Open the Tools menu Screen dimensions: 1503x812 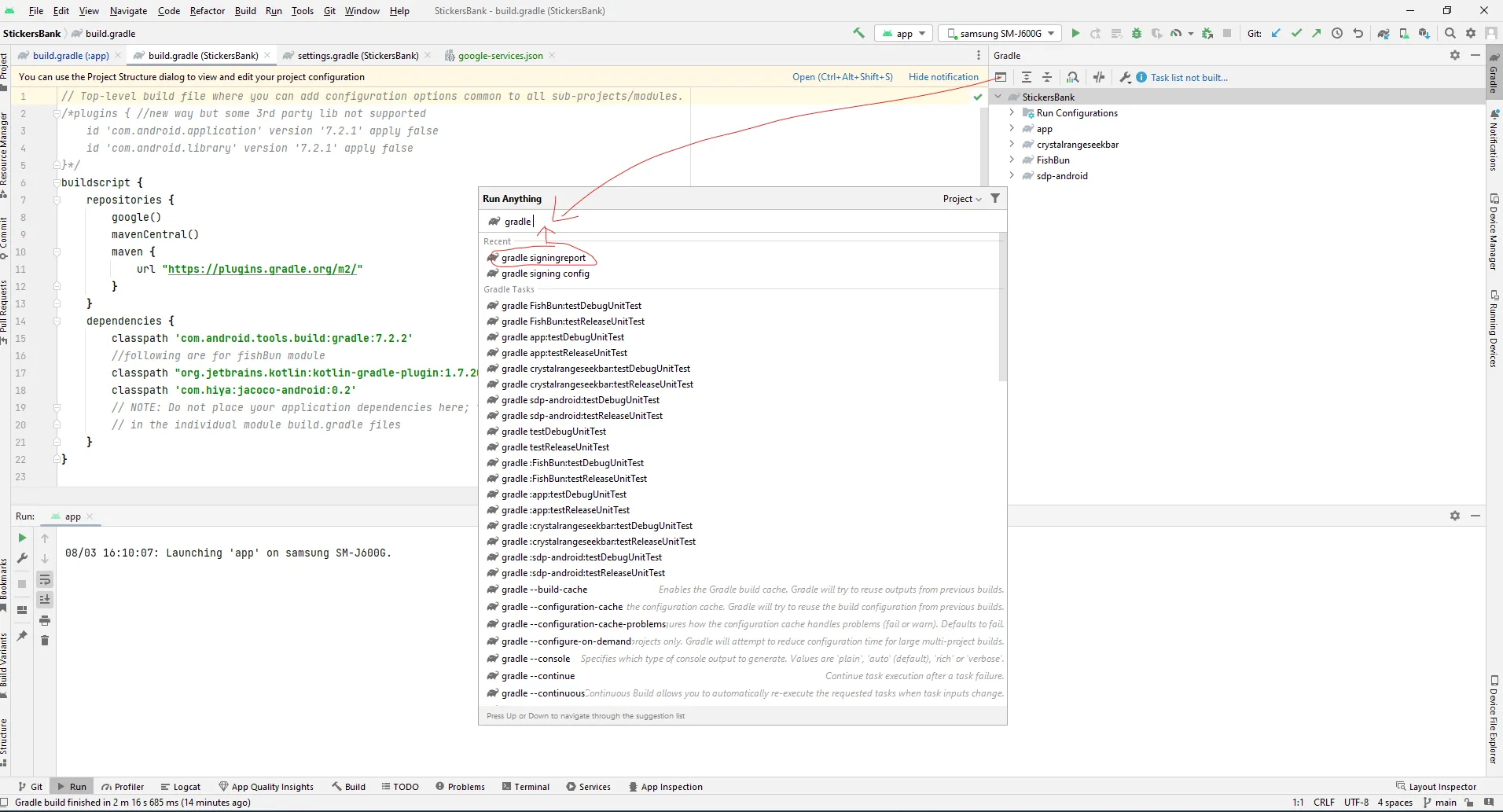click(x=302, y=11)
